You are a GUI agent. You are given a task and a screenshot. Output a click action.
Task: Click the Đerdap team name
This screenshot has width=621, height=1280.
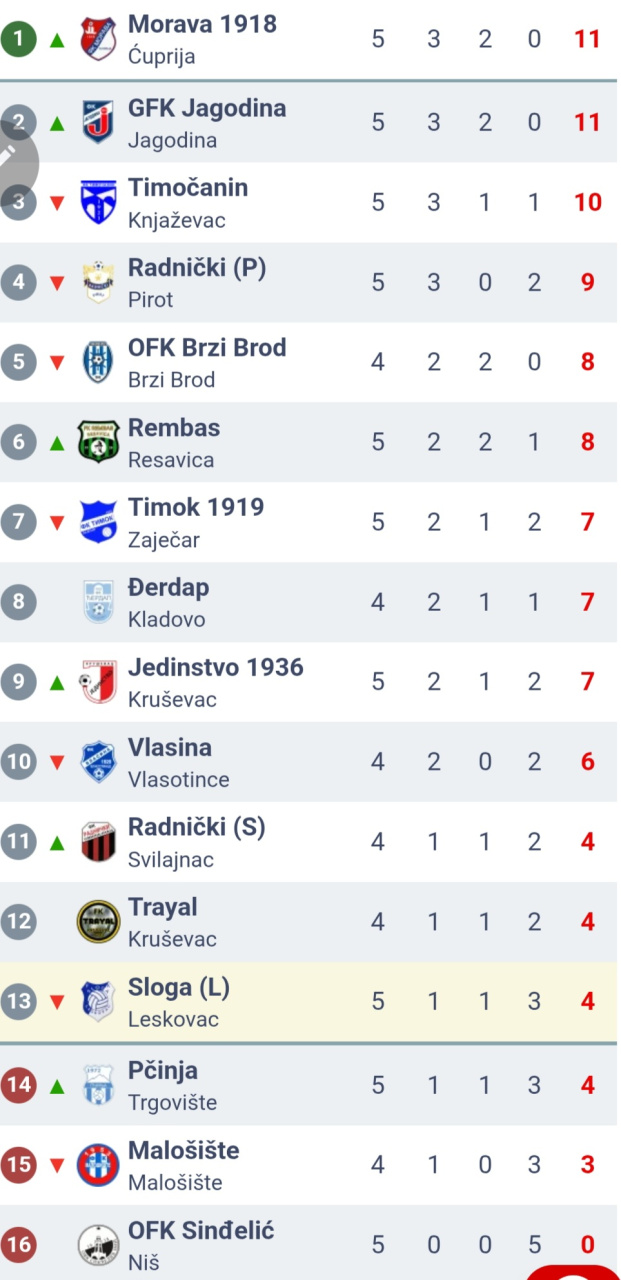pos(169,588)
